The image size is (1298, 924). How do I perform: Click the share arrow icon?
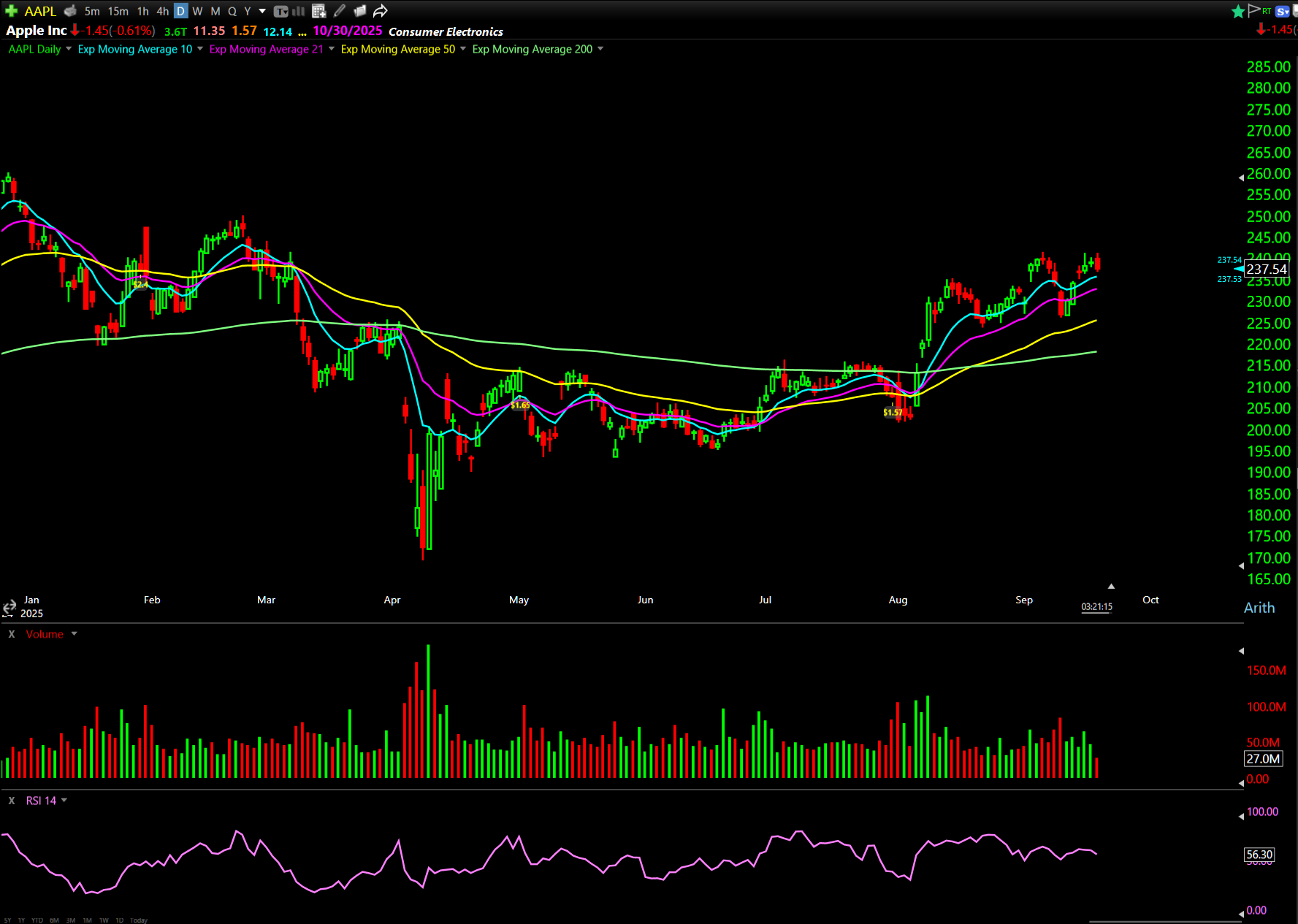[x=380, y=11]
